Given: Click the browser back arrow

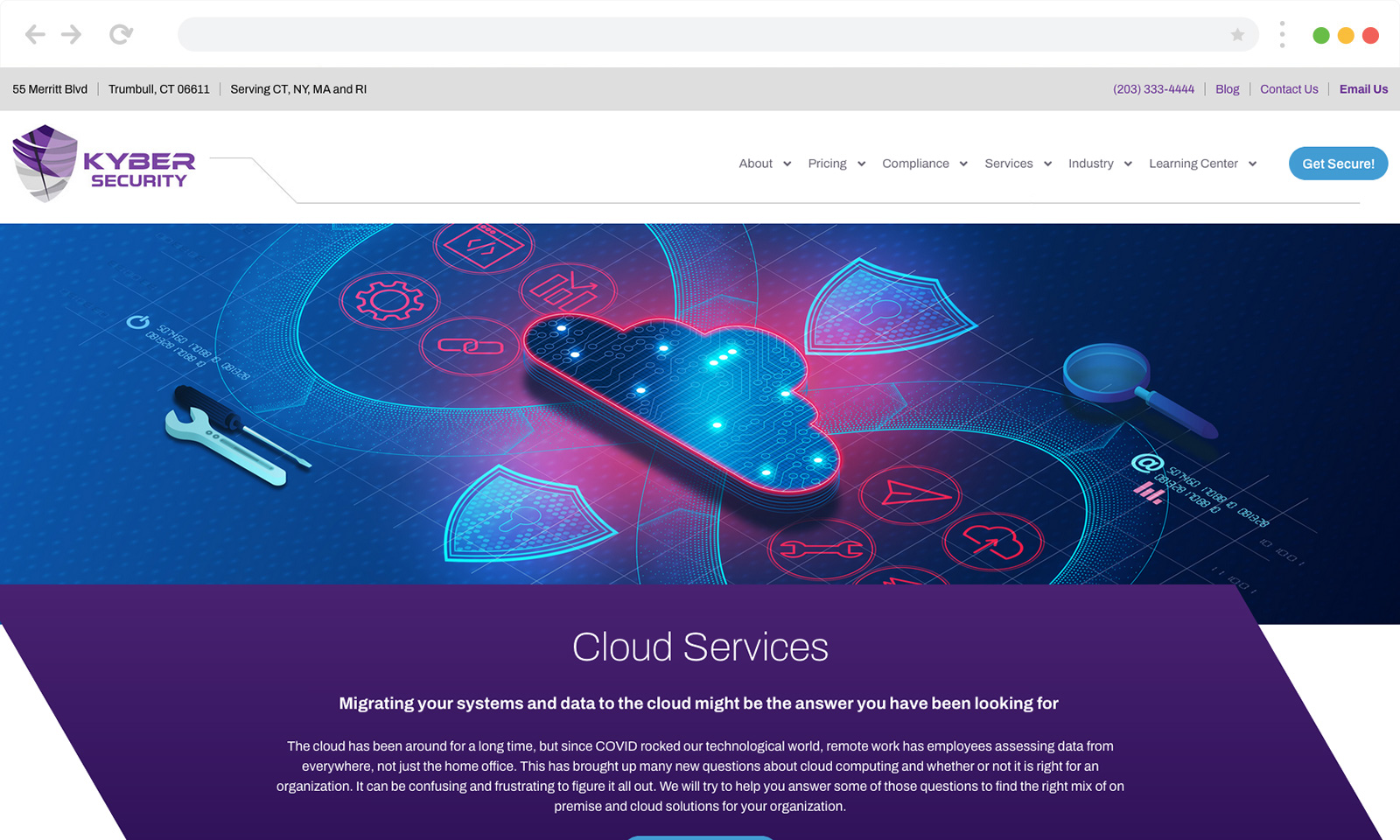Looking at the screenshot, I should [x=35, y=35].
